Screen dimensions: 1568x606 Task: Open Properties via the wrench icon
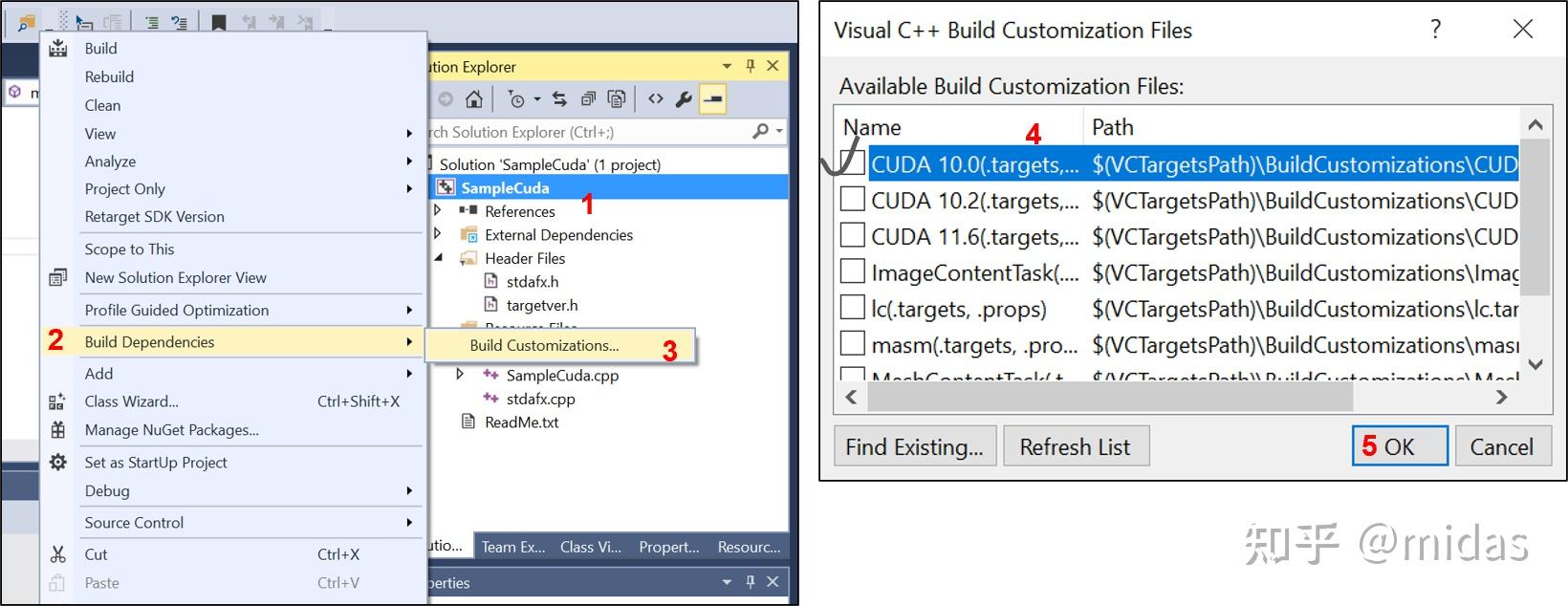tap(684, 99)
